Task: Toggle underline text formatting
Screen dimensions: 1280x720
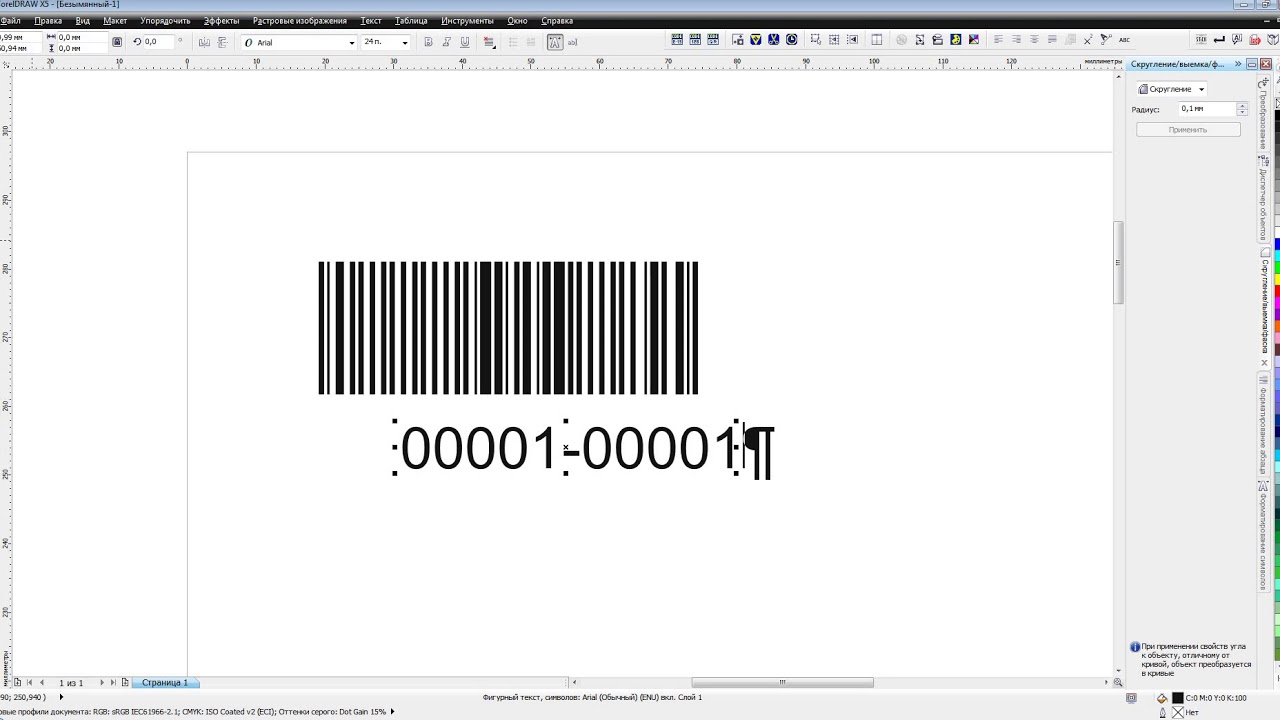Action: [x=465, y=42]
